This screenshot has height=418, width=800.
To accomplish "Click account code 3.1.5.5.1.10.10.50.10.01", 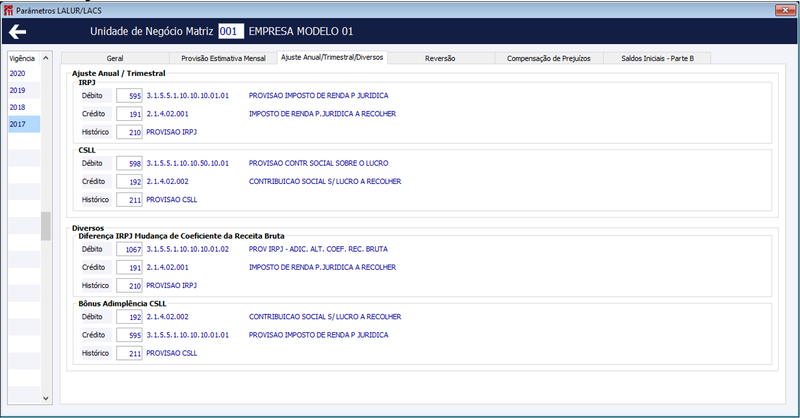I will click(x=188, y=163).
